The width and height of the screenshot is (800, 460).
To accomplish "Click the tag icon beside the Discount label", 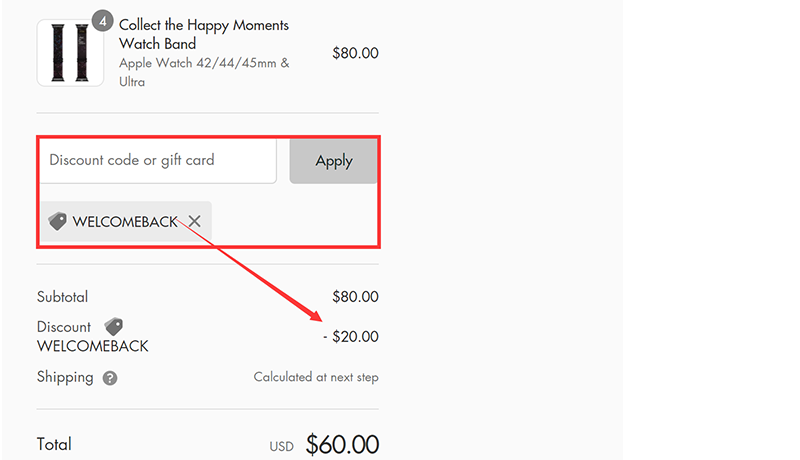I will pos(114,326).
